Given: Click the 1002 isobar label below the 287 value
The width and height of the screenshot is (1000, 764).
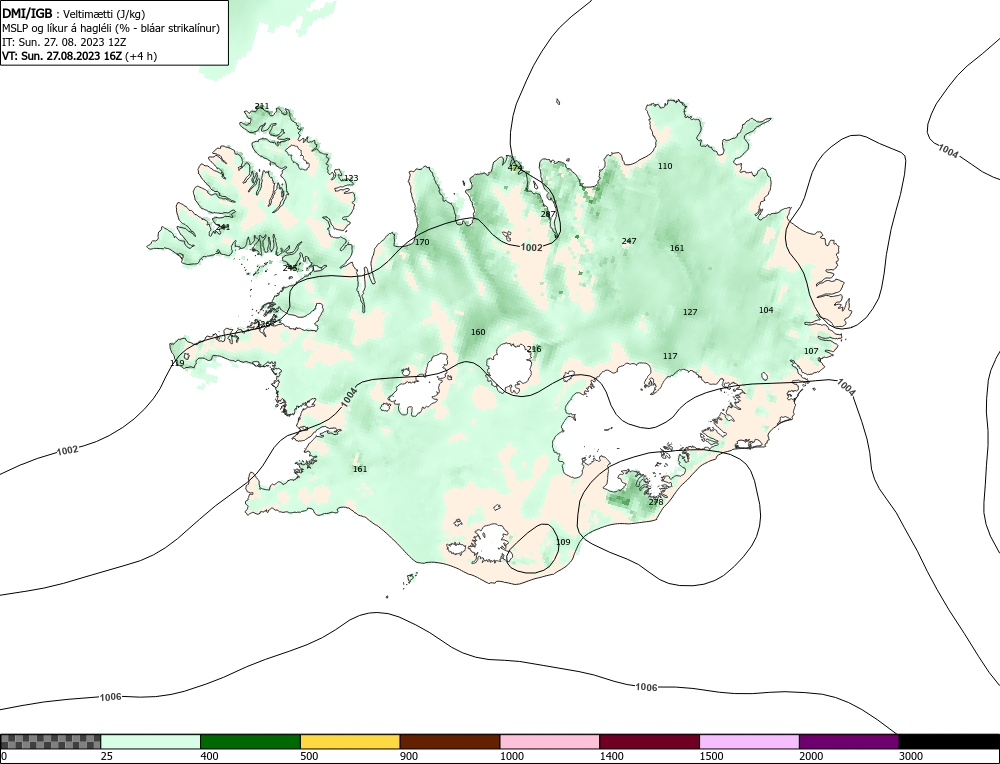Looking at the screenshot, I should [532, 247].
